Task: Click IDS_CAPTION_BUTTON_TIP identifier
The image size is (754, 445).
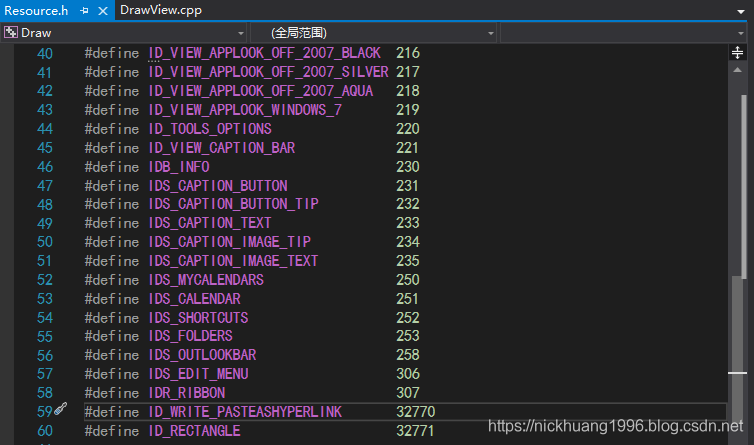Action: point(233,204)
